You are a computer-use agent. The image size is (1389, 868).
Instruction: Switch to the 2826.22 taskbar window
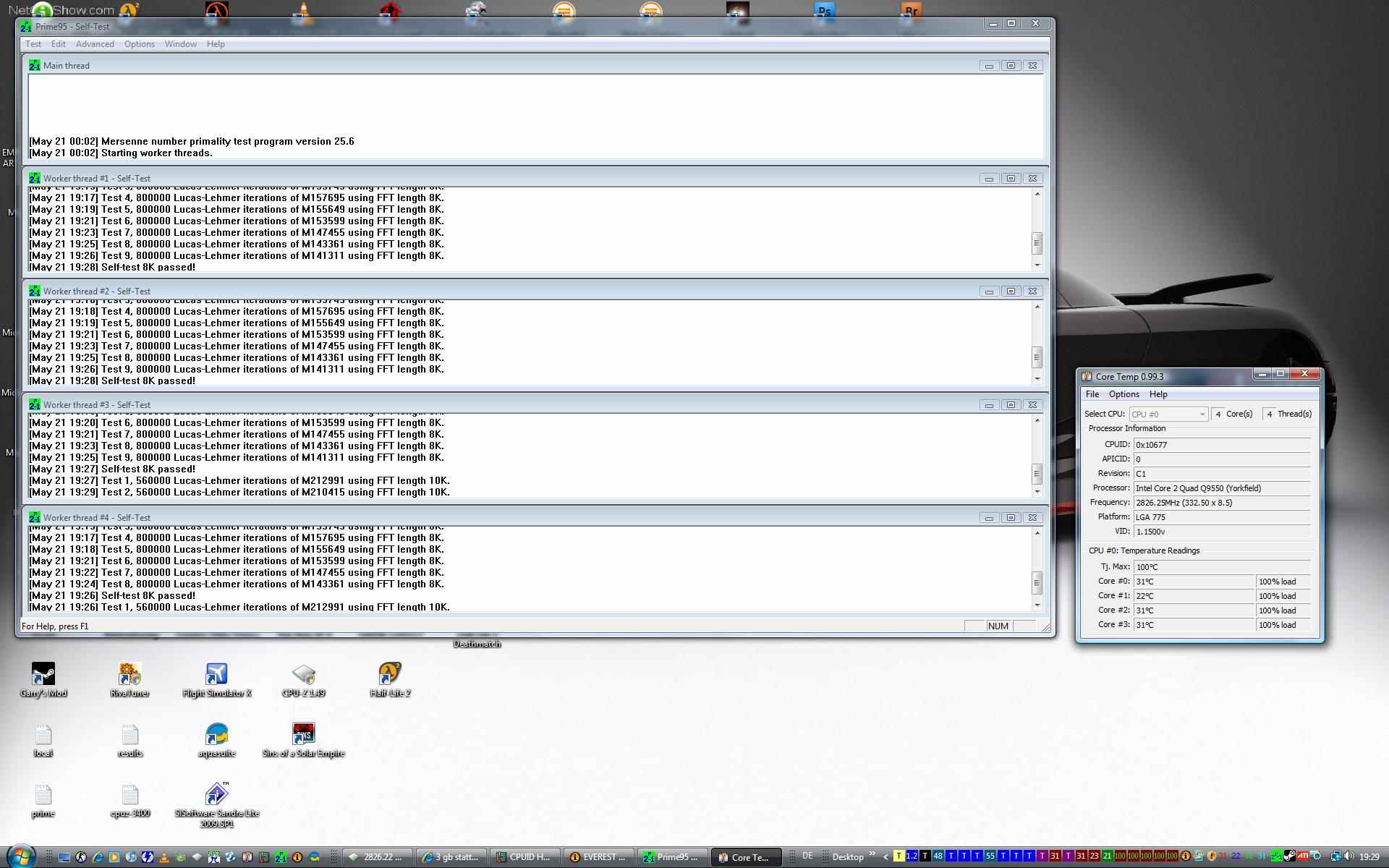tap(377, 857)
